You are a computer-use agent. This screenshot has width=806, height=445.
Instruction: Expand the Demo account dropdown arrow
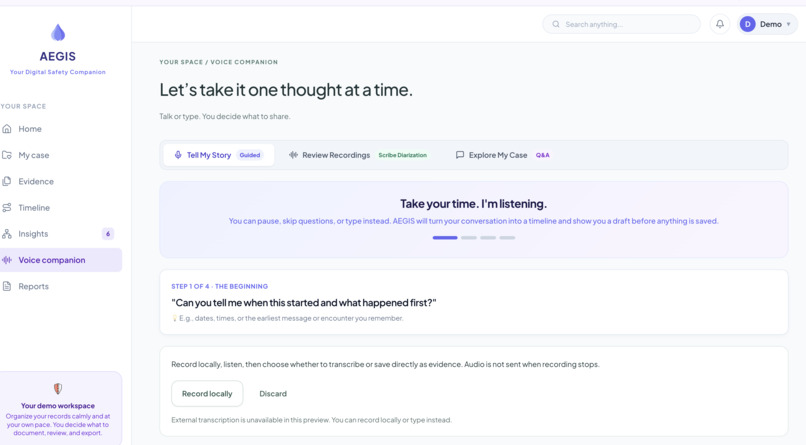789,24
